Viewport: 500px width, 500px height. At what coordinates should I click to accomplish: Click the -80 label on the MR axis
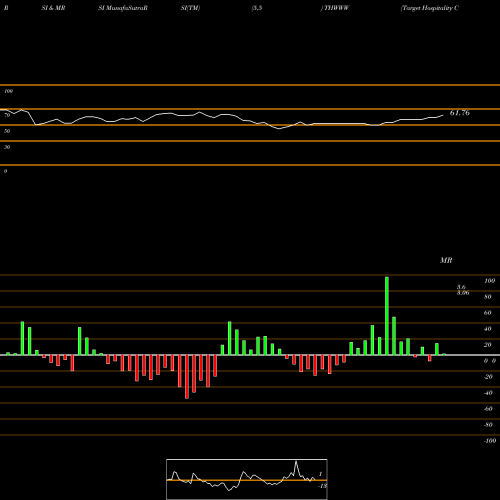(488, 425)
